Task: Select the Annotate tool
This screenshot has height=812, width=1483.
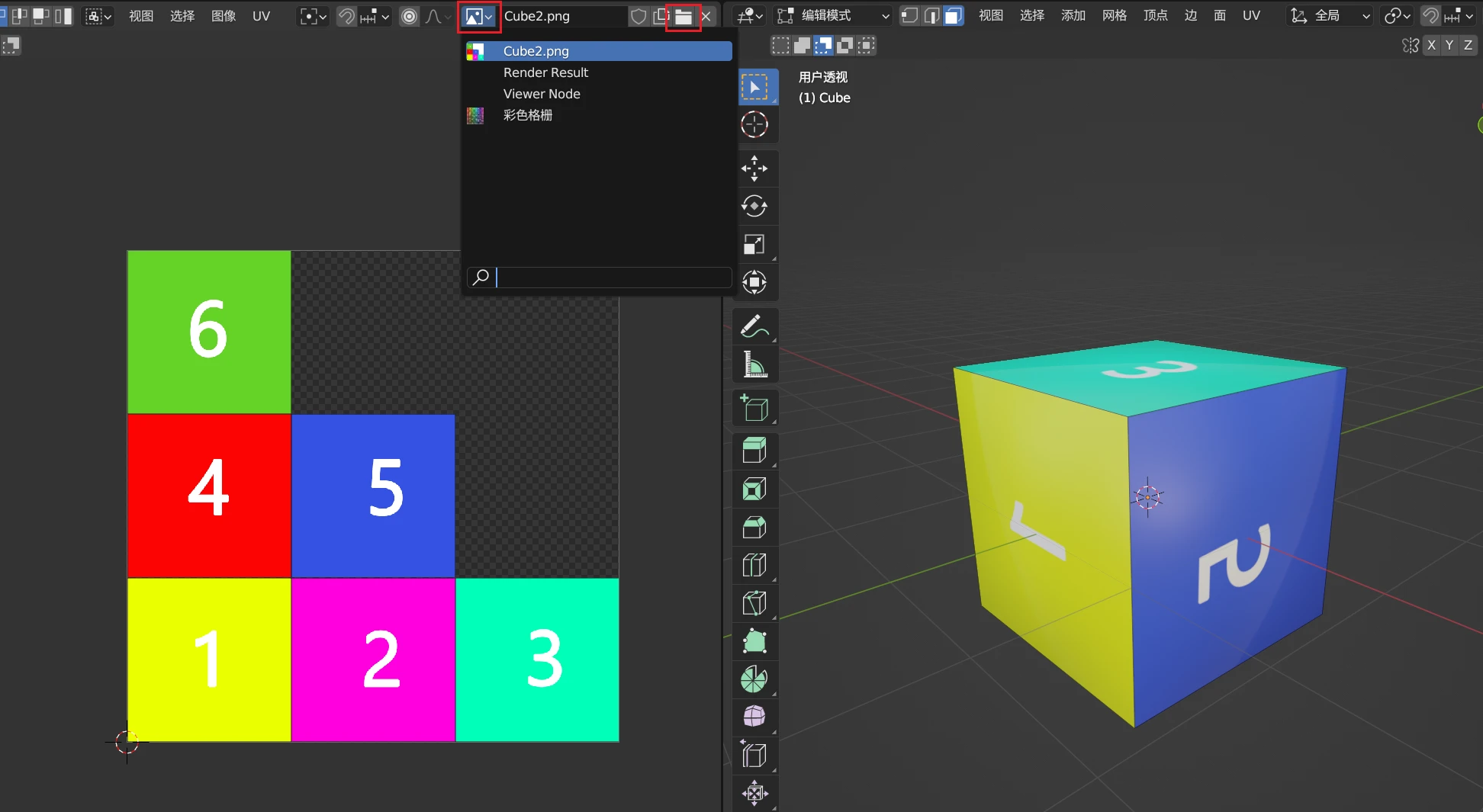Action: point(755,326)
